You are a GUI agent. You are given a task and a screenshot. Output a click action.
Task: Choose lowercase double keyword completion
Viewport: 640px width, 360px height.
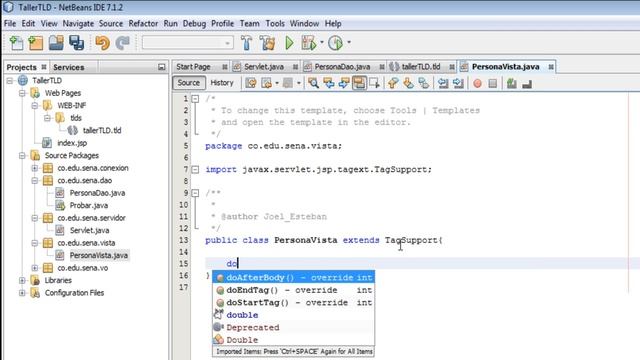[x=293, y=315]
